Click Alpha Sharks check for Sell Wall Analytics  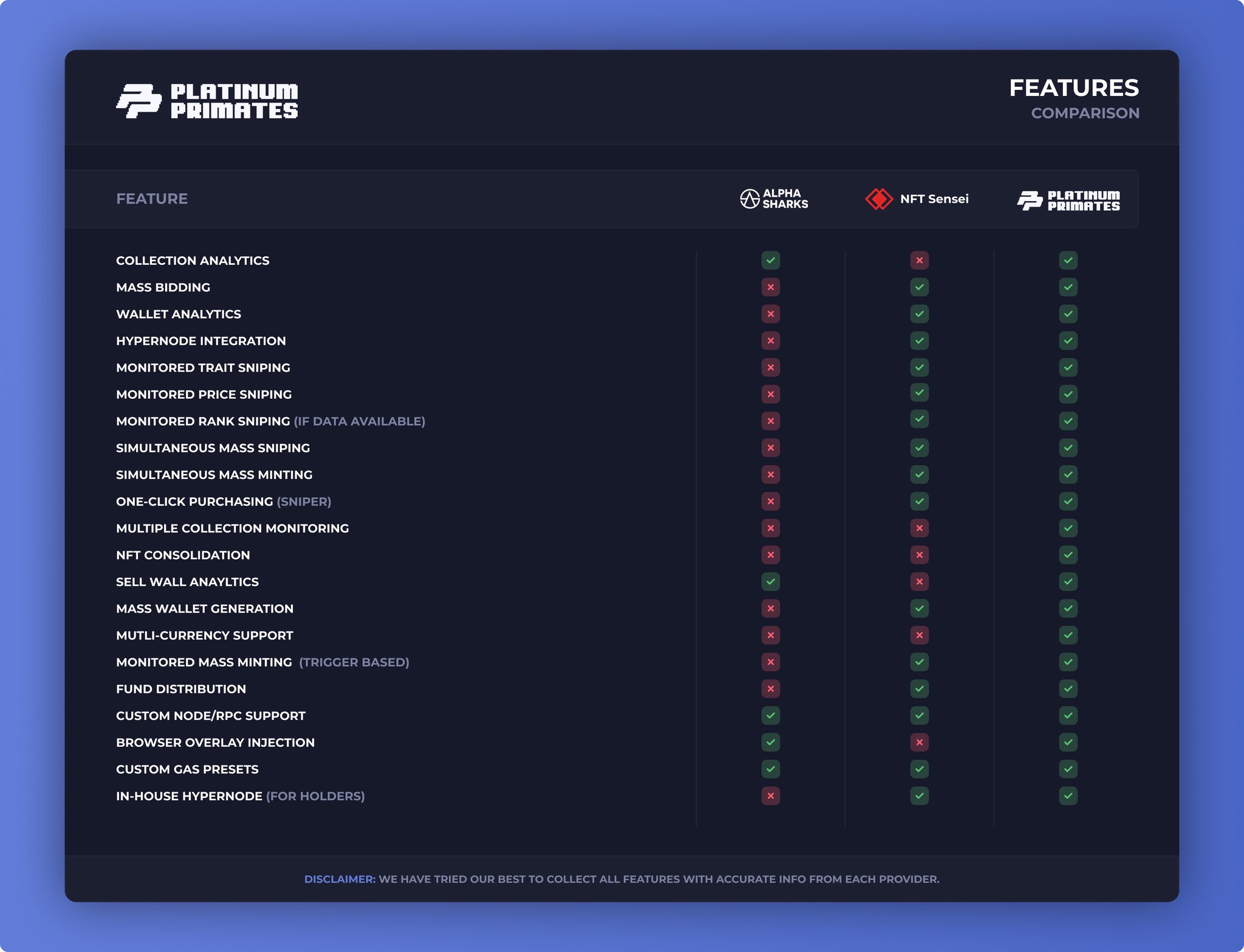(771, 582)
